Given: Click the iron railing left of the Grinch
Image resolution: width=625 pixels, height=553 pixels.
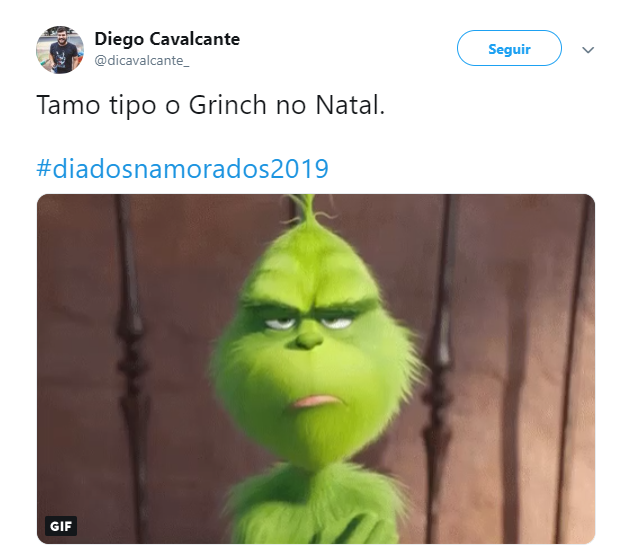Looking at the screenshot, I should [130, 369].
